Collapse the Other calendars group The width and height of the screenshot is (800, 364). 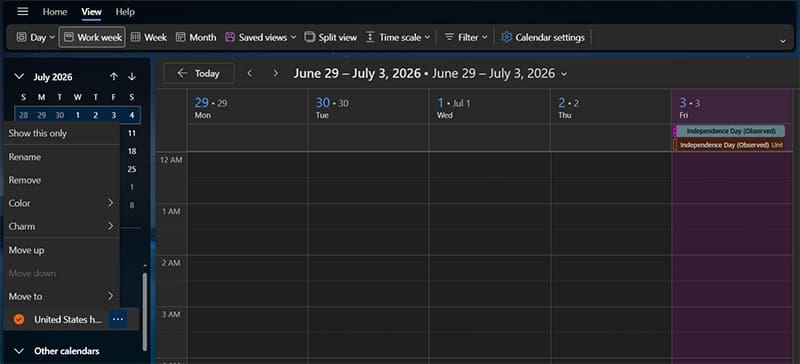(19, 351)
